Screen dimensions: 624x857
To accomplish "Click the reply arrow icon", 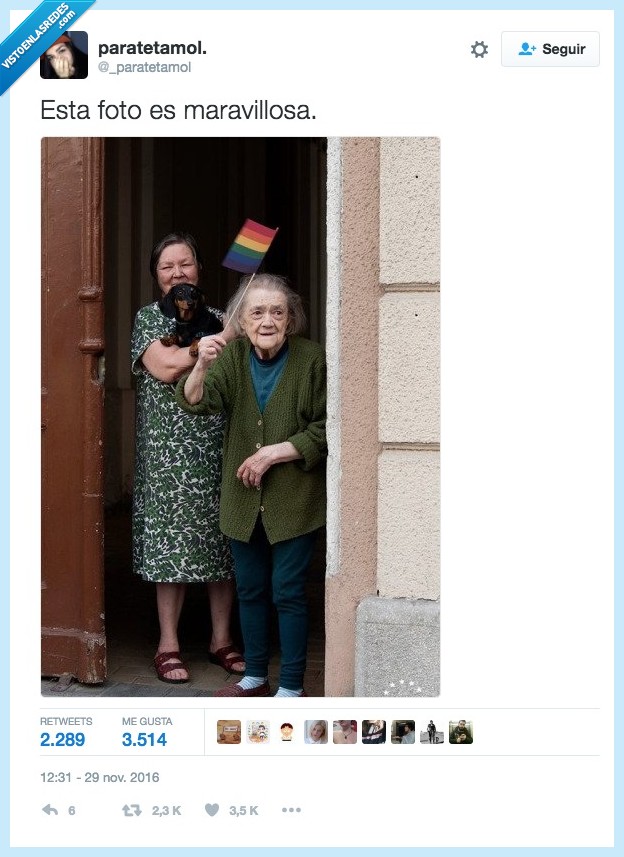I will 50,809.
